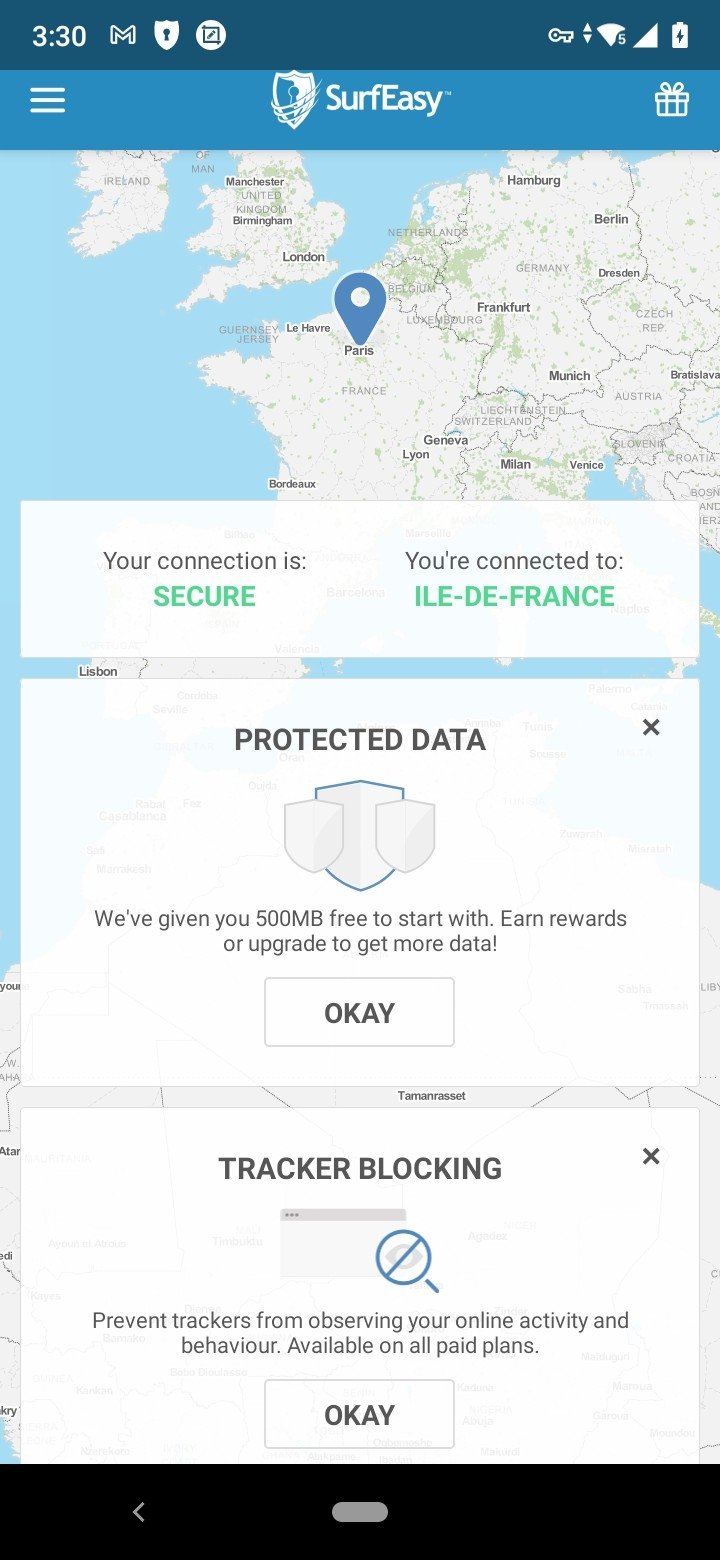Click OKAY under Tracker Blocking
This screenshot has height=1560, width=720.
point(359,1414)
